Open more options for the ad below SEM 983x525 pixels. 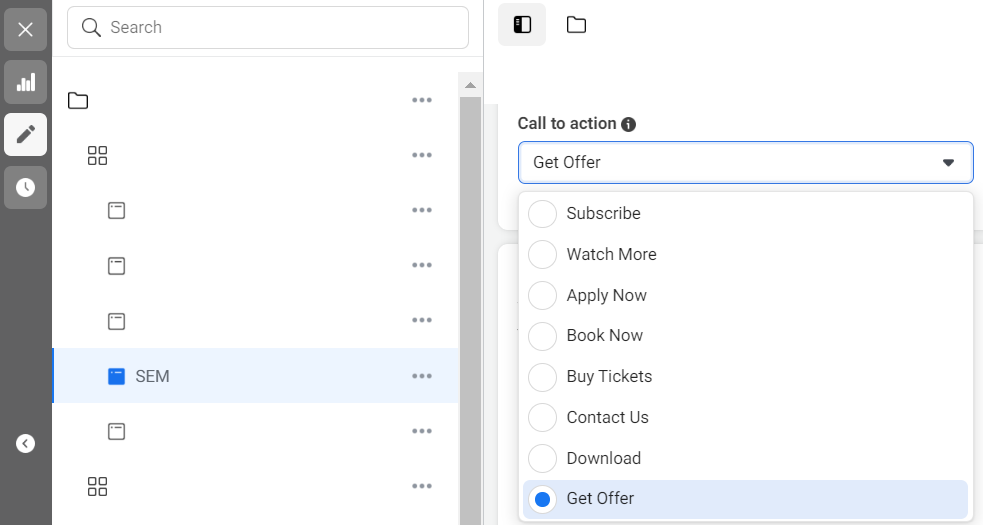pos(422,431)
